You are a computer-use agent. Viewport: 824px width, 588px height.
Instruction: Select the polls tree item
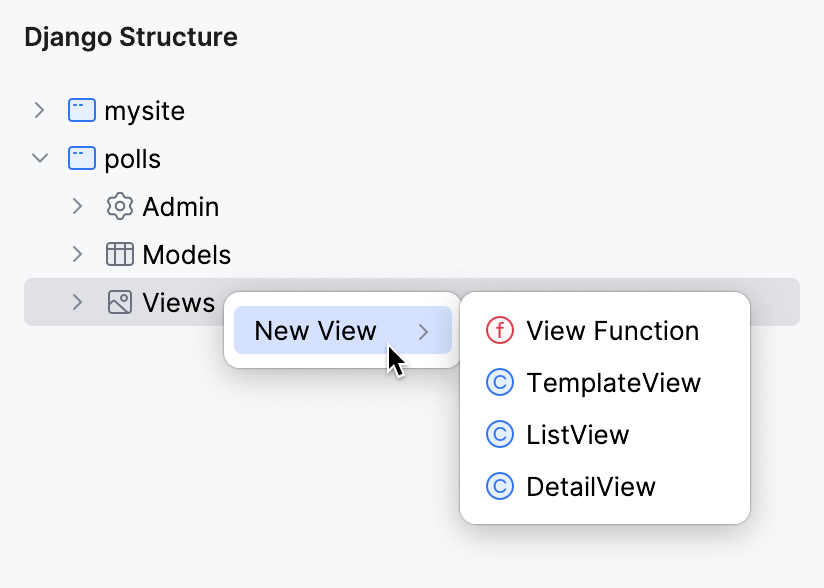pyautogui.click(x=134, y=158)
